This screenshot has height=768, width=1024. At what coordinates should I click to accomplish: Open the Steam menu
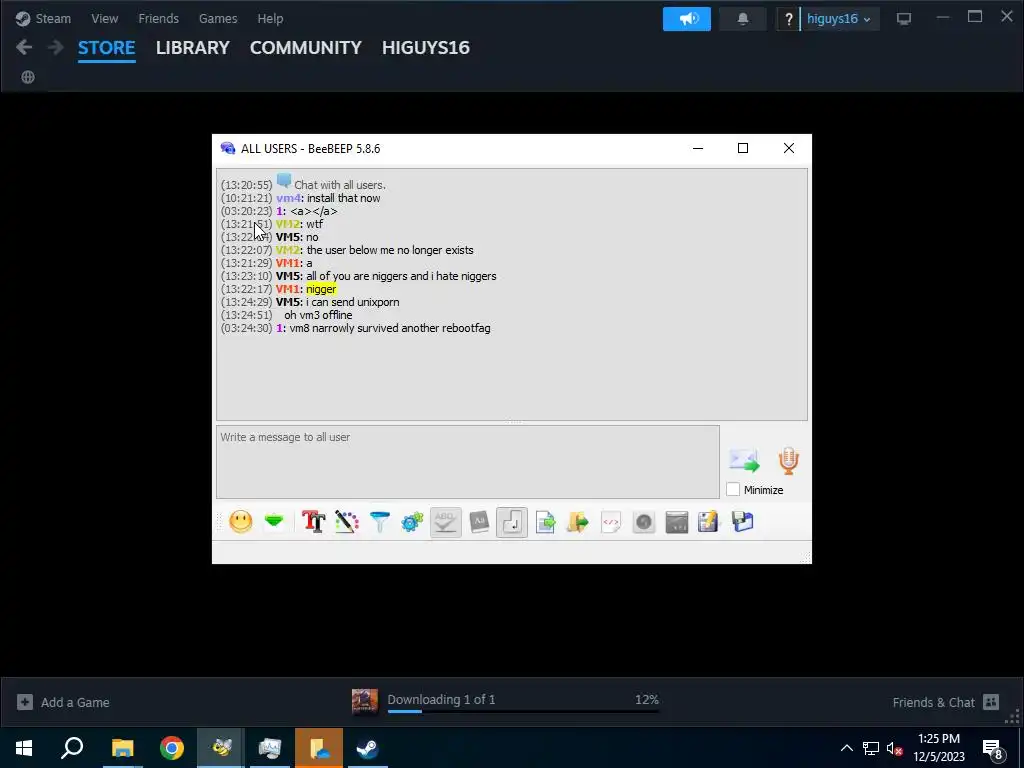click(x=43, y=18)
